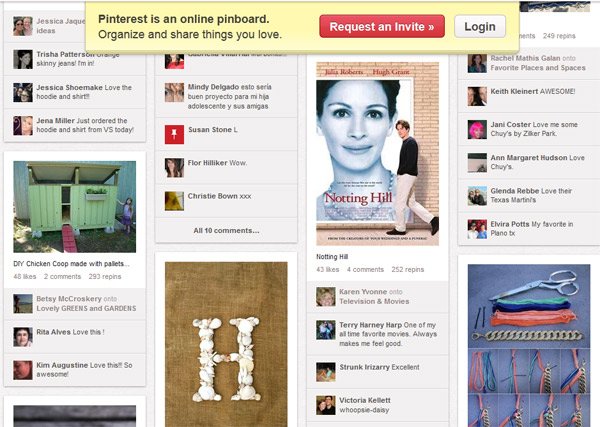This screenshot has height=427, width=600.
Task: Click the Elvira Potts name link
Action: [x=510, y=224]
